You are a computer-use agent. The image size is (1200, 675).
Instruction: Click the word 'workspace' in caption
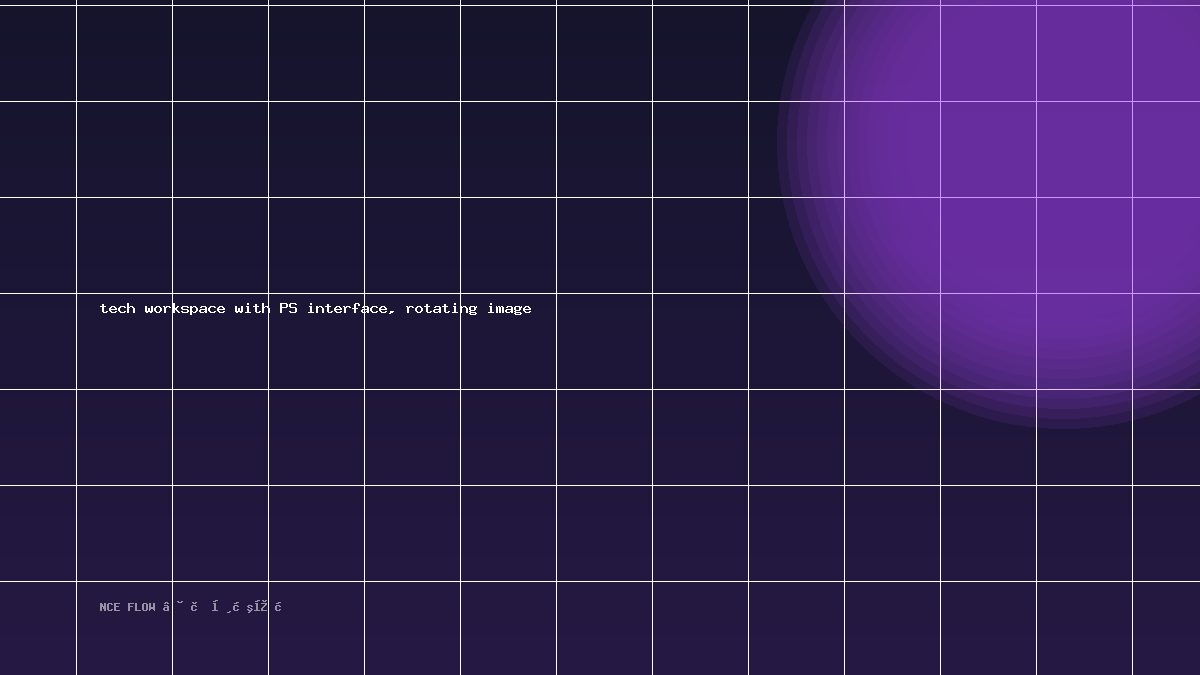pyautogui.click(x=185, y=309)
